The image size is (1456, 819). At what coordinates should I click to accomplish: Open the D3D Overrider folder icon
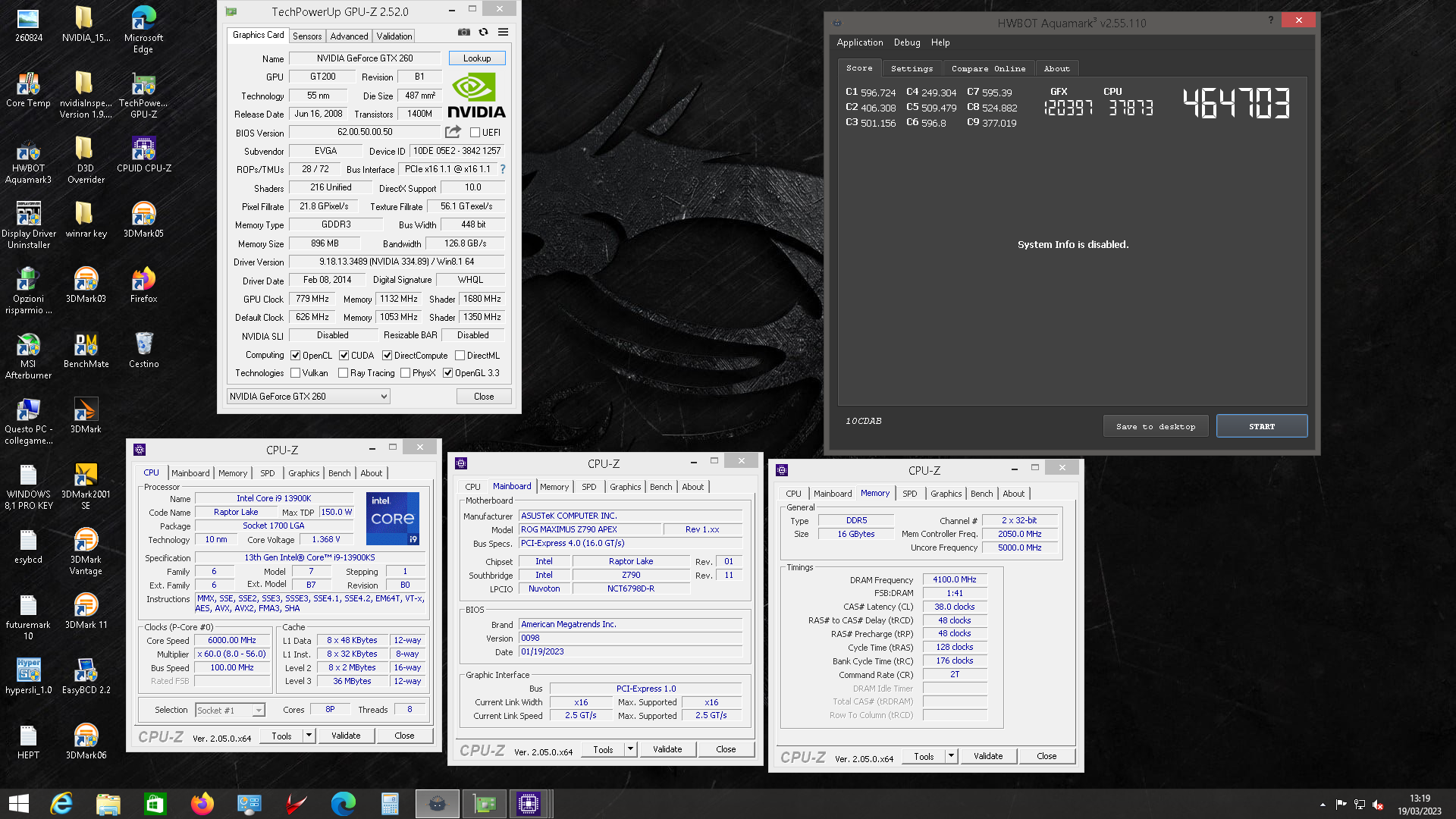coord(86,162)
